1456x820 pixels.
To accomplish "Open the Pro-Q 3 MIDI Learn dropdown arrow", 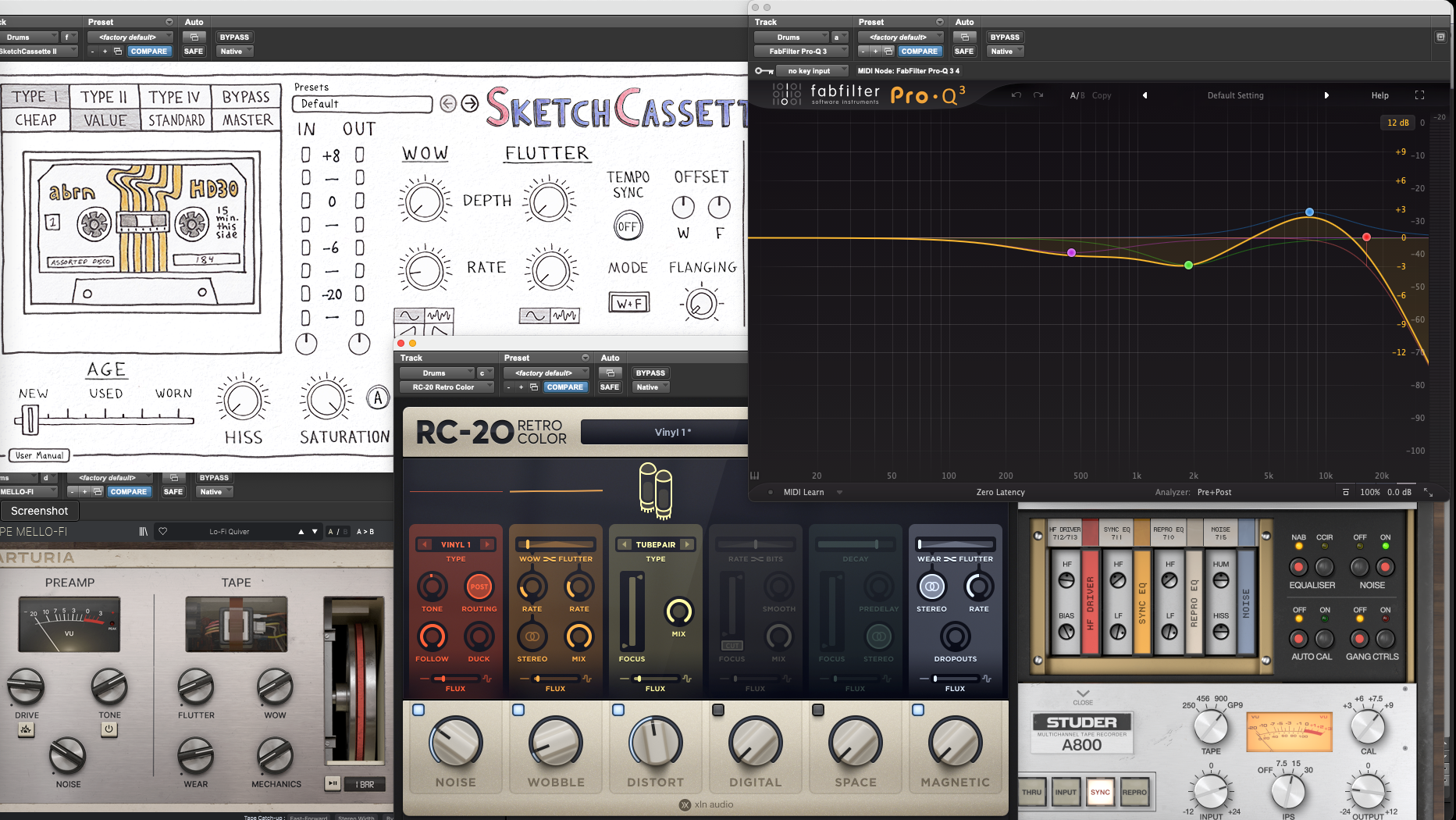I will 839,493.
